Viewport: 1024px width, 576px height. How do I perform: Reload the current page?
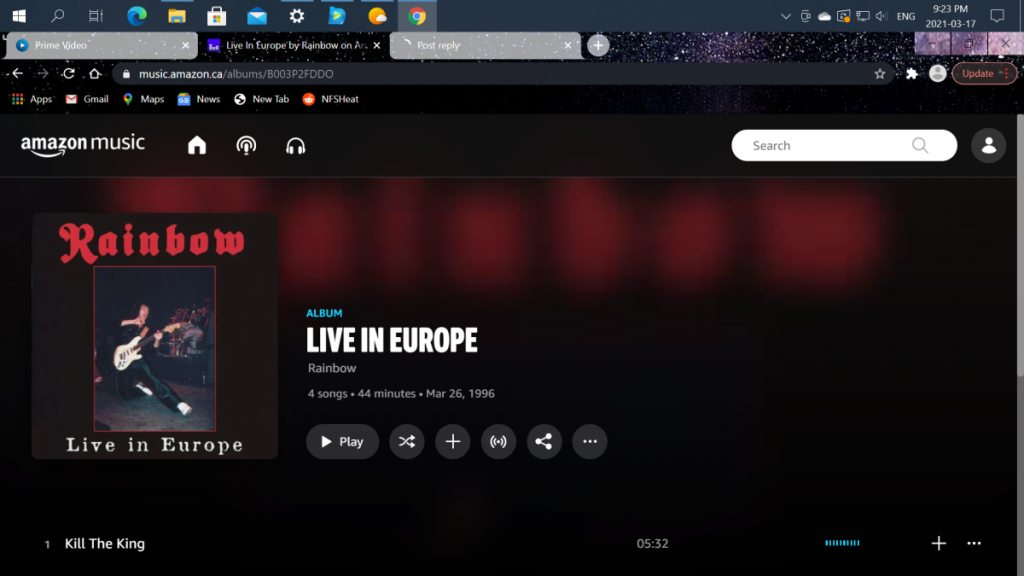pos(69,73)
